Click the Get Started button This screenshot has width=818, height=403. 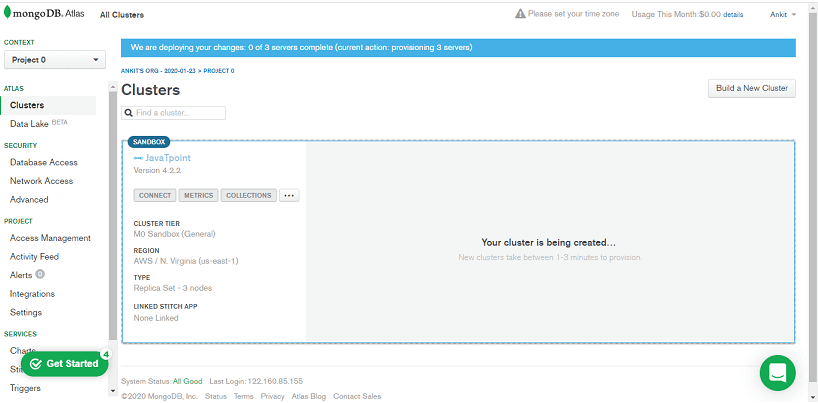click(64, 364)
